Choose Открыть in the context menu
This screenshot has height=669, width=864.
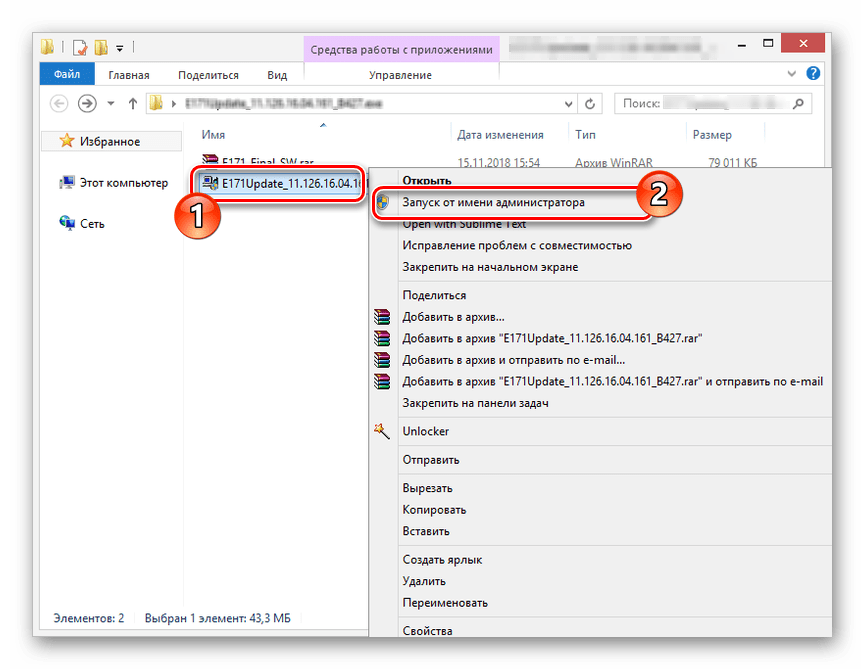426,181
